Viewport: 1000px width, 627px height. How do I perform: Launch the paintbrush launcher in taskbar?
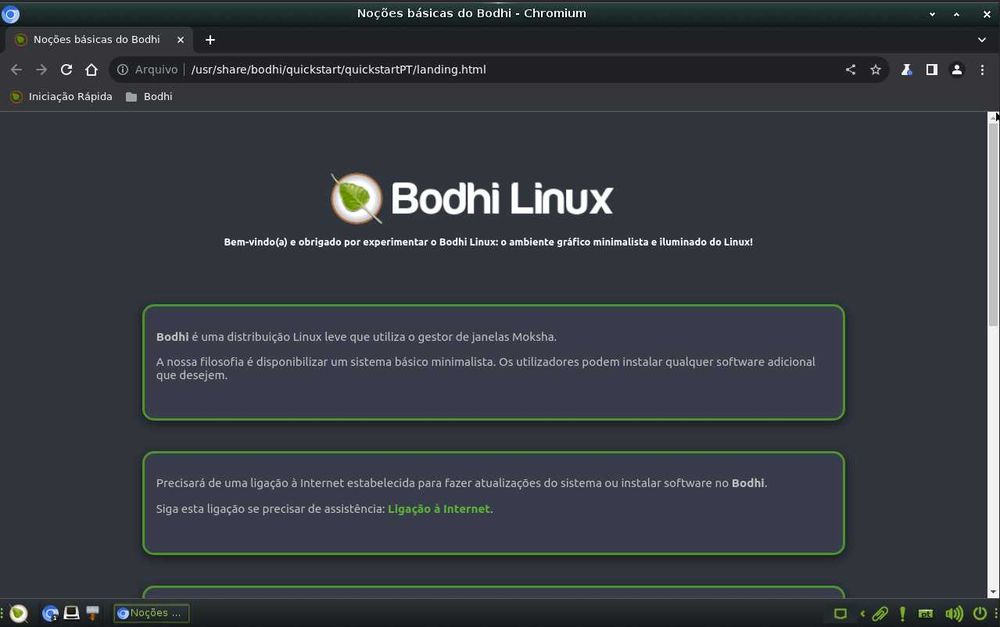pyautogui.click(x=92, y=613)
